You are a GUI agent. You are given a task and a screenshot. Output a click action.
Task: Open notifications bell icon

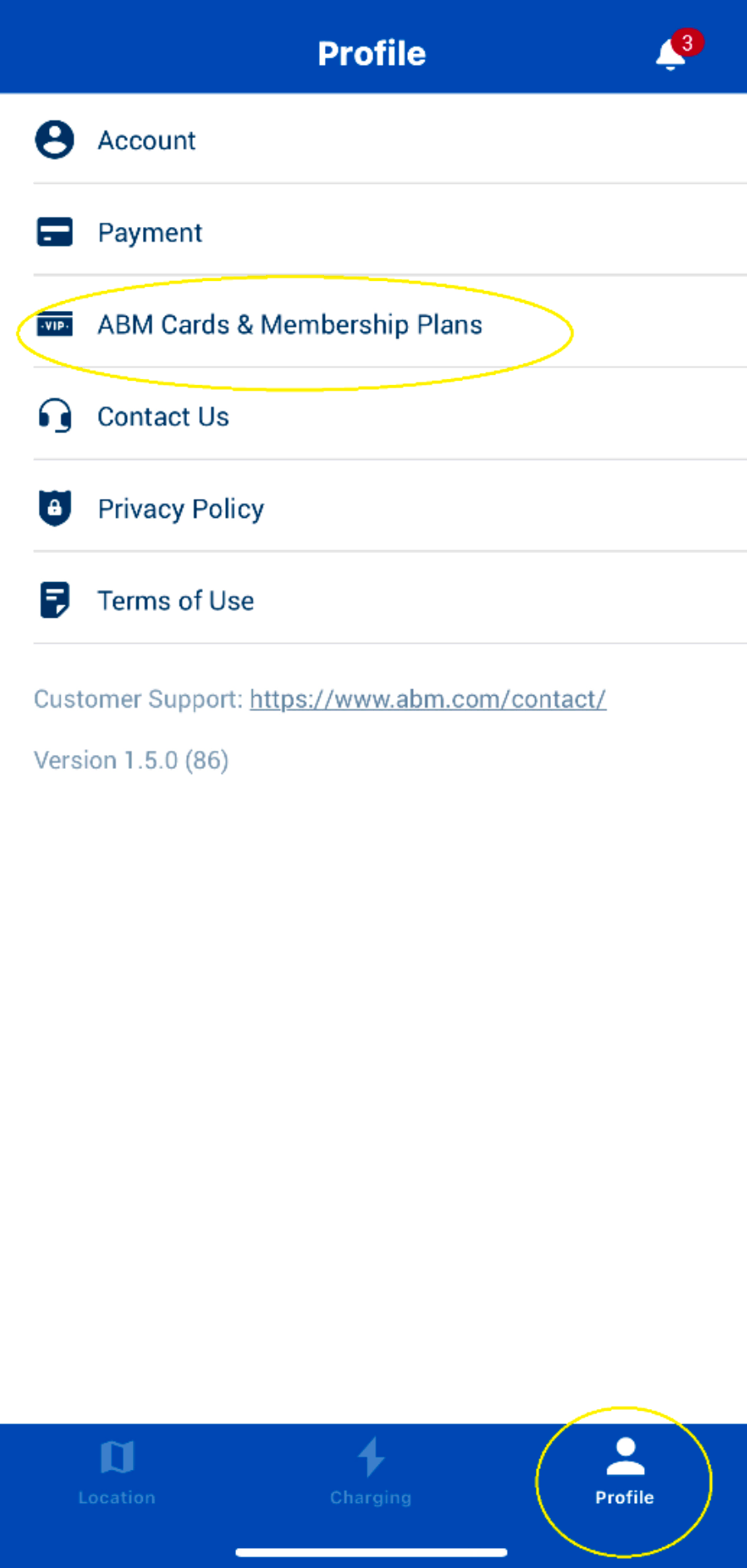[x=671, y=56]
